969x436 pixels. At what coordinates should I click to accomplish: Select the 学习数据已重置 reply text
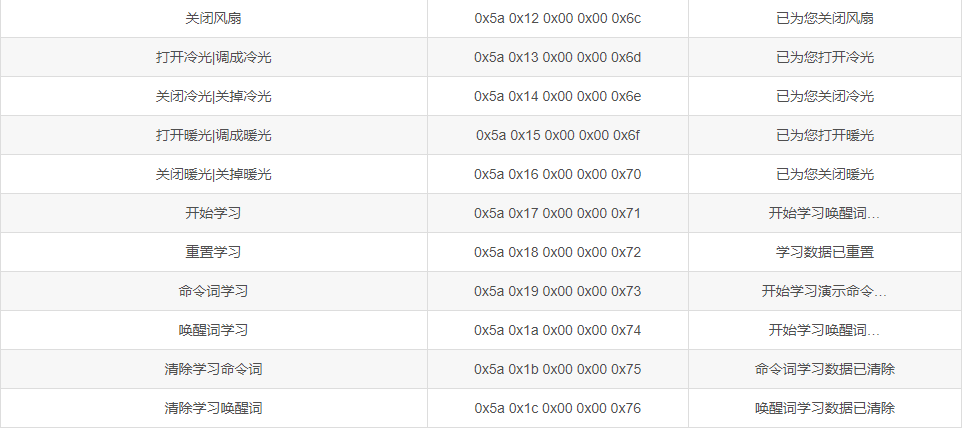point(824,252)
